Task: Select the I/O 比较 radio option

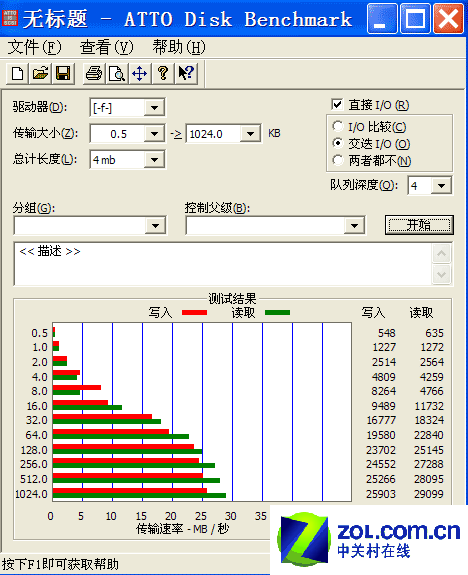Action: 337,126
